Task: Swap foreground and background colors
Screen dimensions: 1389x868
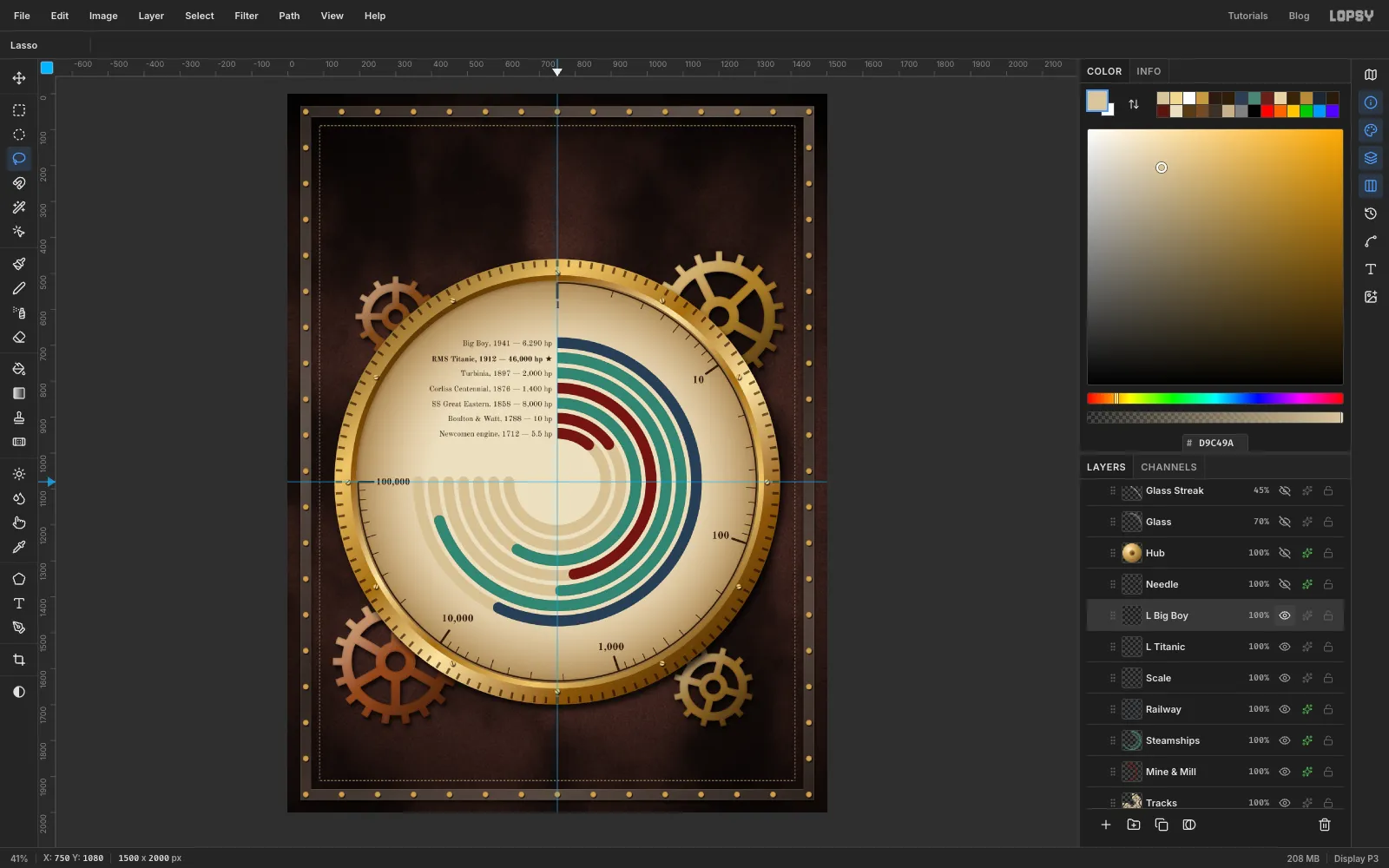Action: 1134,104
